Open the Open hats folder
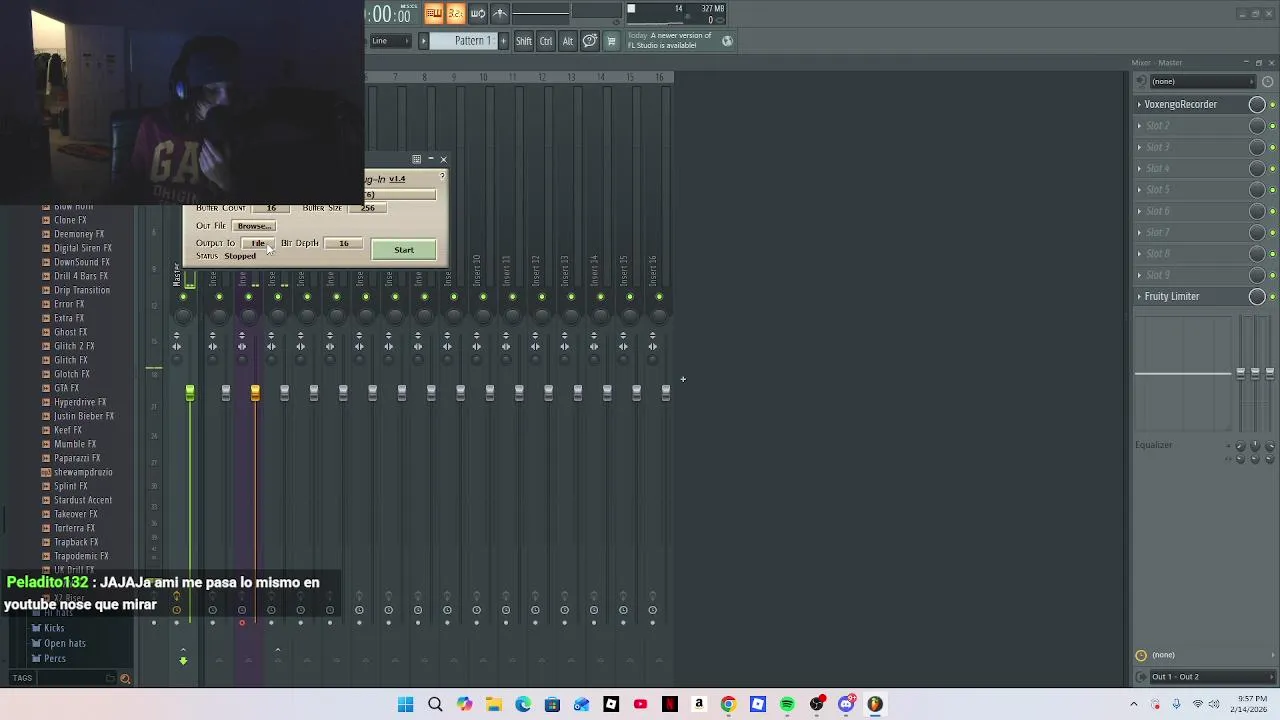This screenshot has height=720, width=1280. coord(65,643)
